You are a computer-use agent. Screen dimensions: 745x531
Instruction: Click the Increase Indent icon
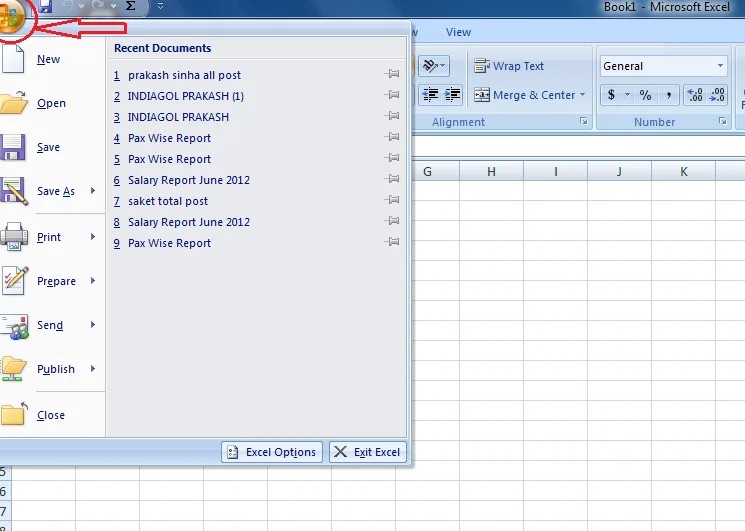(x=452, y=95)
